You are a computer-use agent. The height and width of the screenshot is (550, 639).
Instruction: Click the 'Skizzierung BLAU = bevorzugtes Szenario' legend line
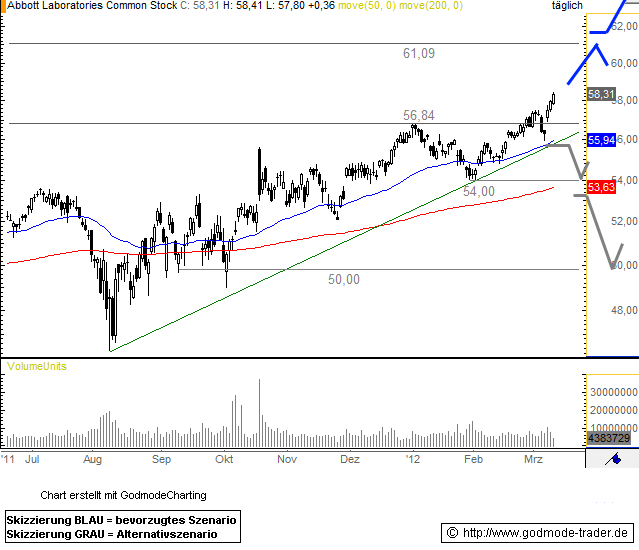pyautogui.click(x=121, y=520)
